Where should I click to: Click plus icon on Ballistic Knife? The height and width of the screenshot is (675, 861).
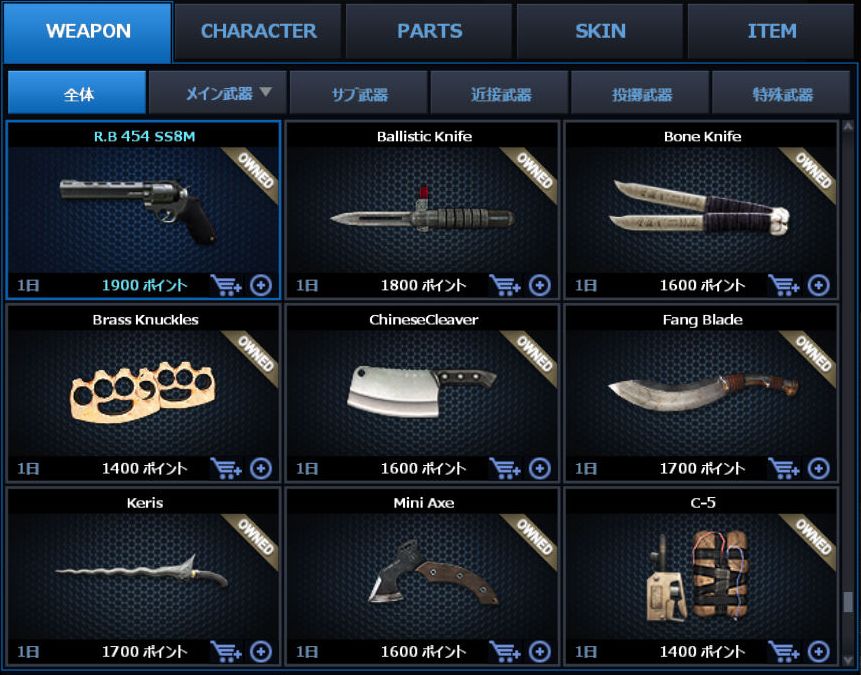click(540, 286)
